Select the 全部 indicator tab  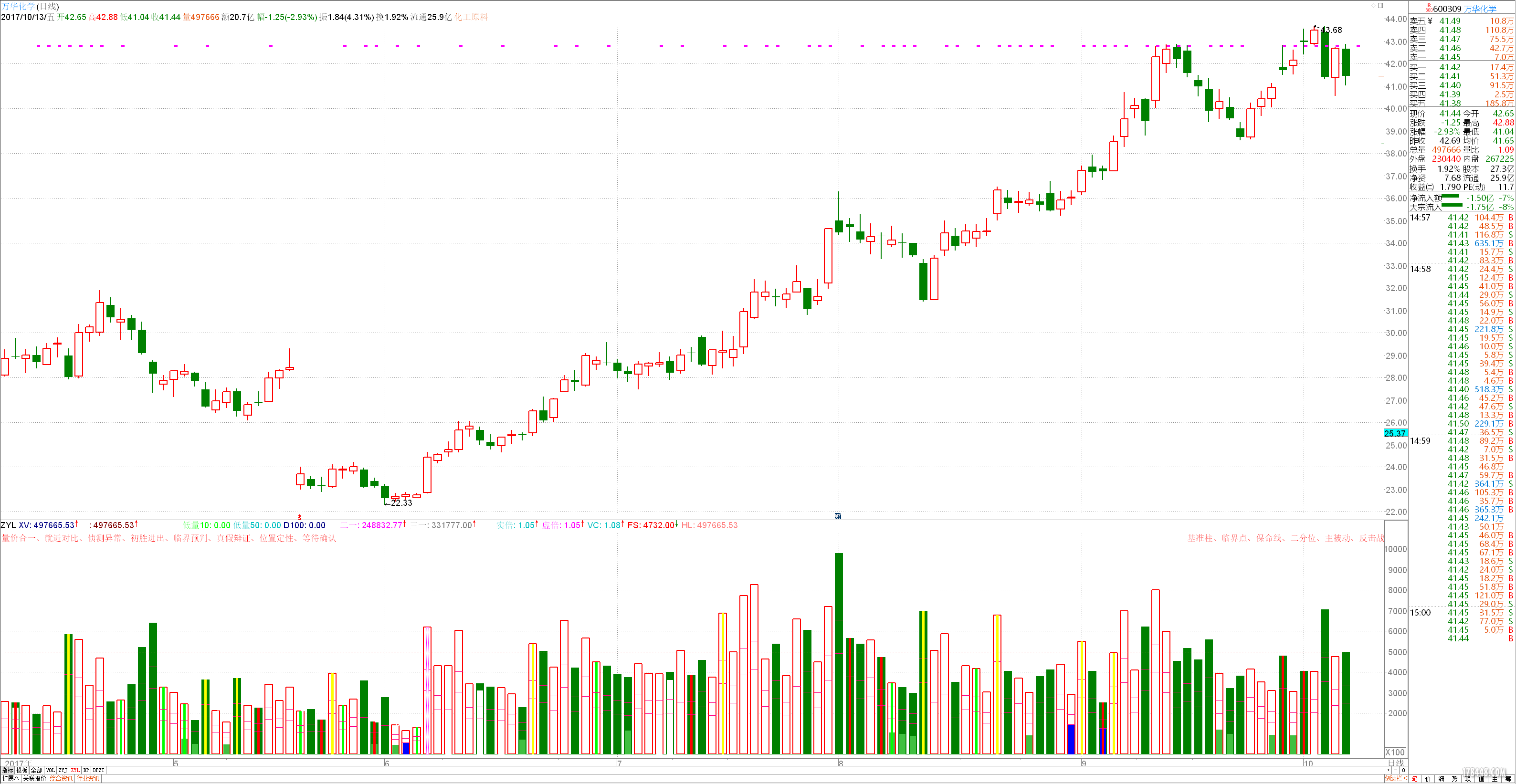pos(36,770)
